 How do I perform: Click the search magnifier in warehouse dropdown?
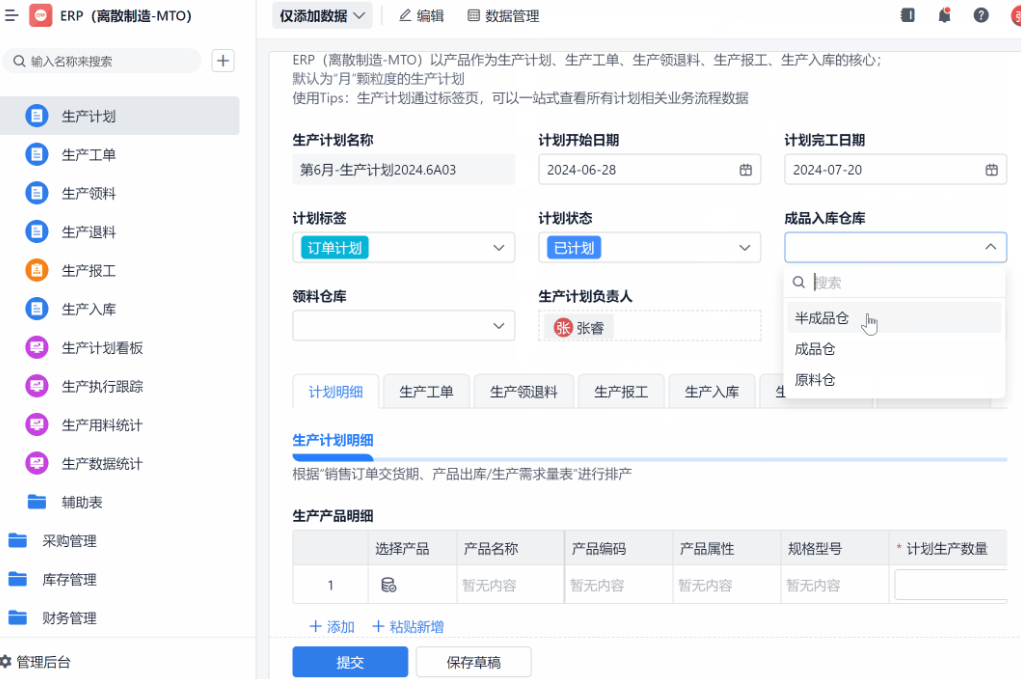point(798,283)
